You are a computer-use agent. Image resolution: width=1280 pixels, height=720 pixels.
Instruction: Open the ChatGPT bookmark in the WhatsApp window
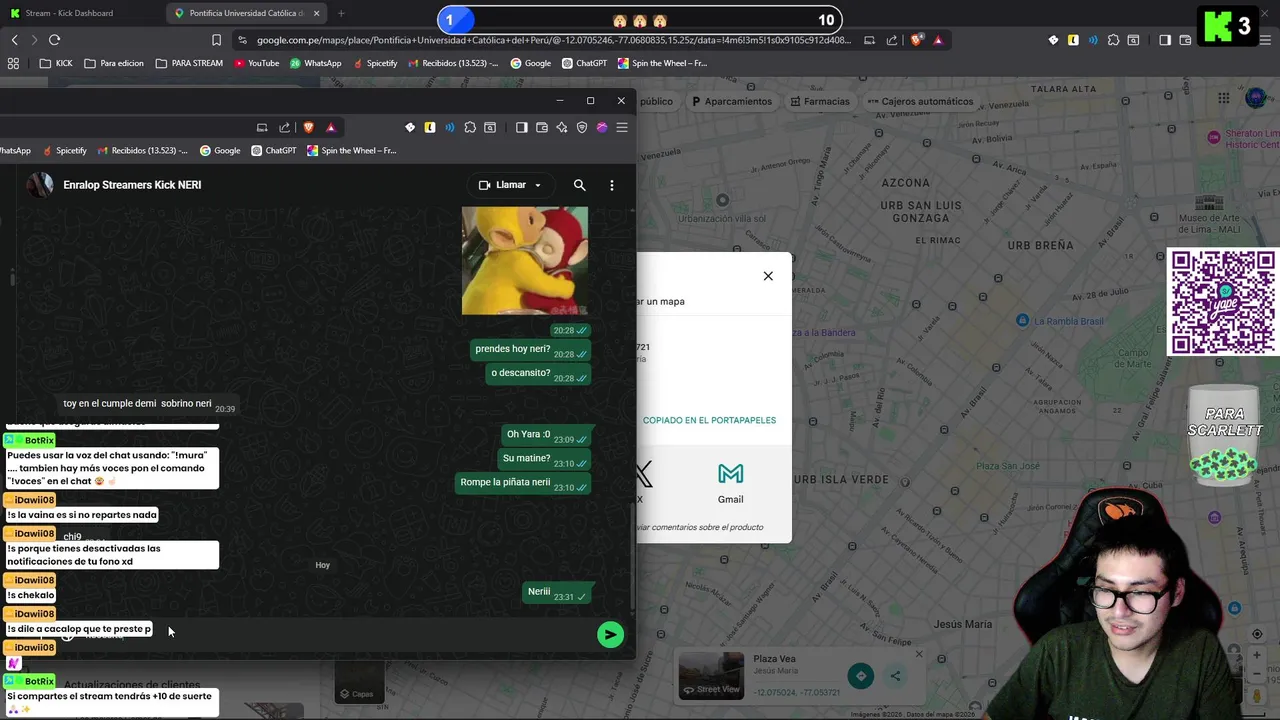[273, 151]
